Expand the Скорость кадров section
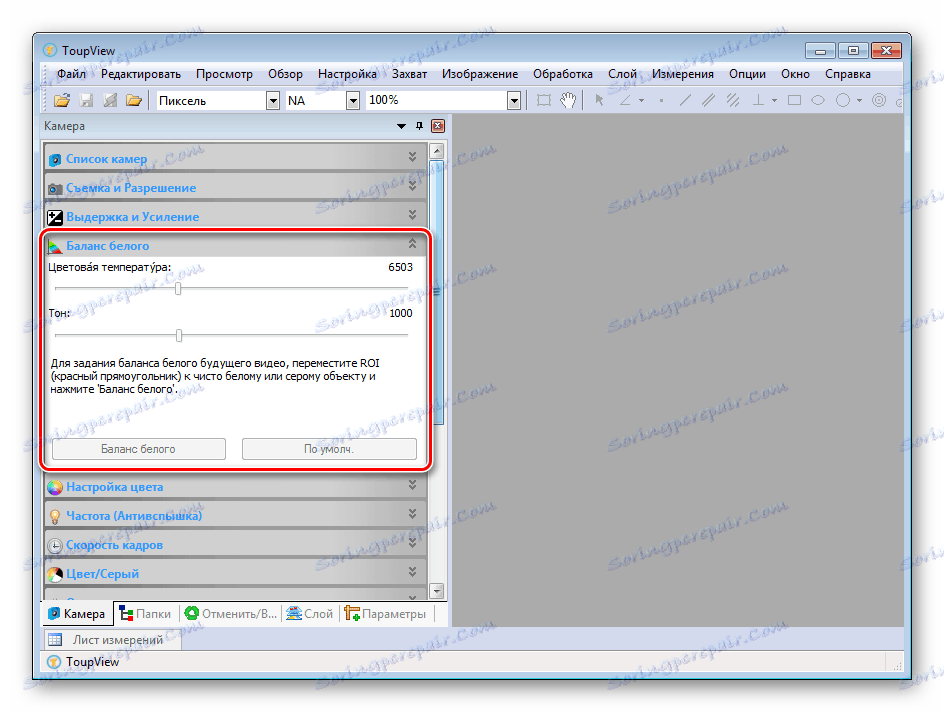The width and height of the screenshot is (944, 712). [x=412, y=542]
